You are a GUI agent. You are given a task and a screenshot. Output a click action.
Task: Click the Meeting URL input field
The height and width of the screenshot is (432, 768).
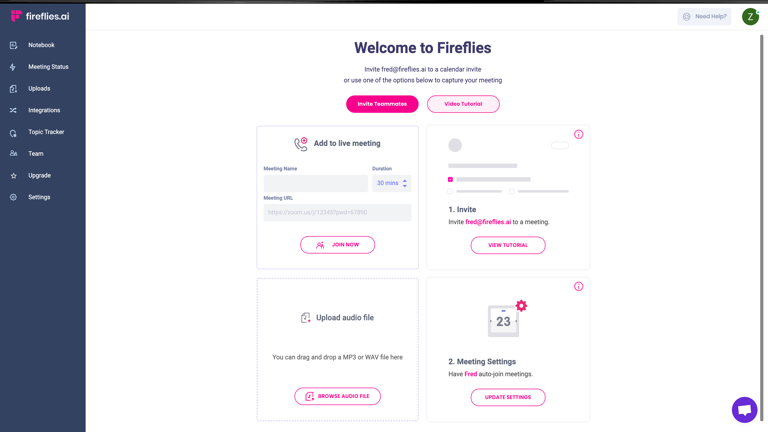click(x=337, y=212)
